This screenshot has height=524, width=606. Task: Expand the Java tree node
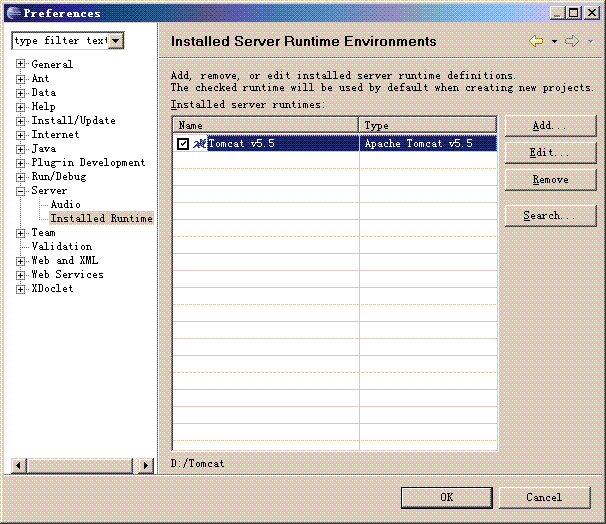point(20,149)
